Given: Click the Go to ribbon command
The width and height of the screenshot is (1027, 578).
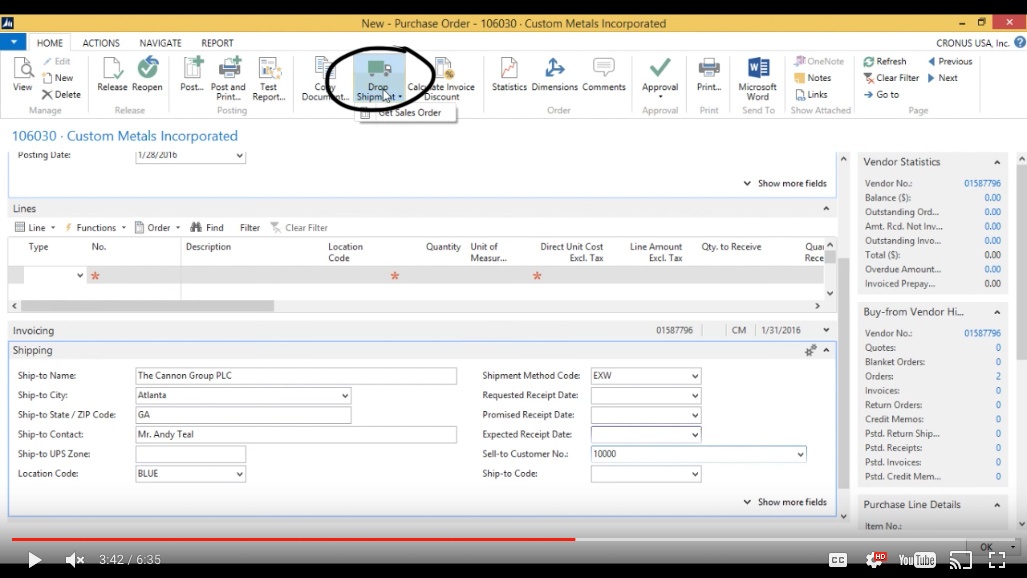Looking at the screenshot, I should point(881,94).
